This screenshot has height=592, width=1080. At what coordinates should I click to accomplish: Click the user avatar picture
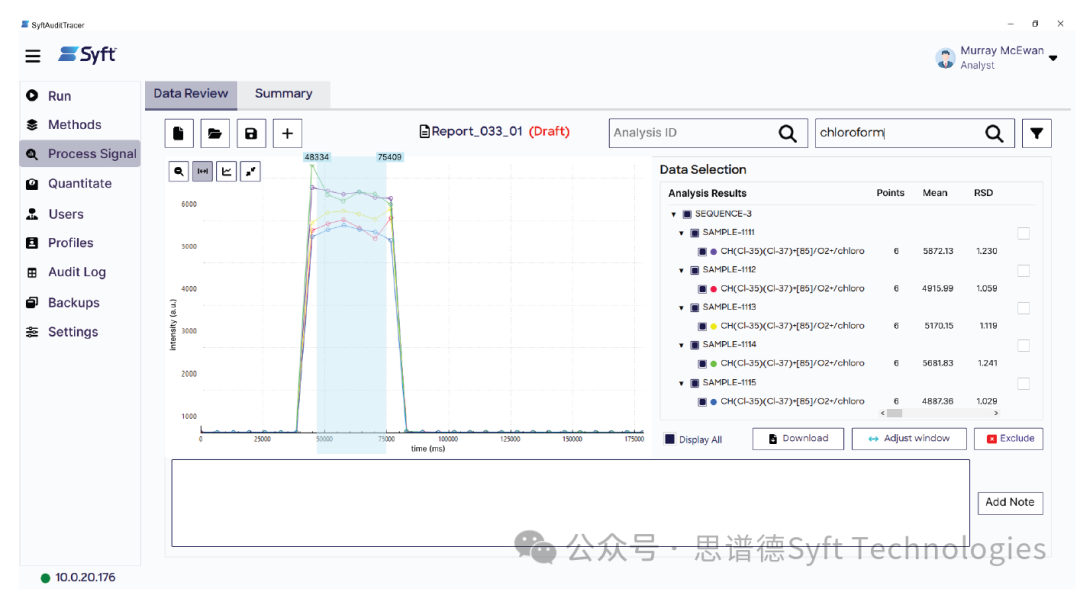click(x=945, y=58)
